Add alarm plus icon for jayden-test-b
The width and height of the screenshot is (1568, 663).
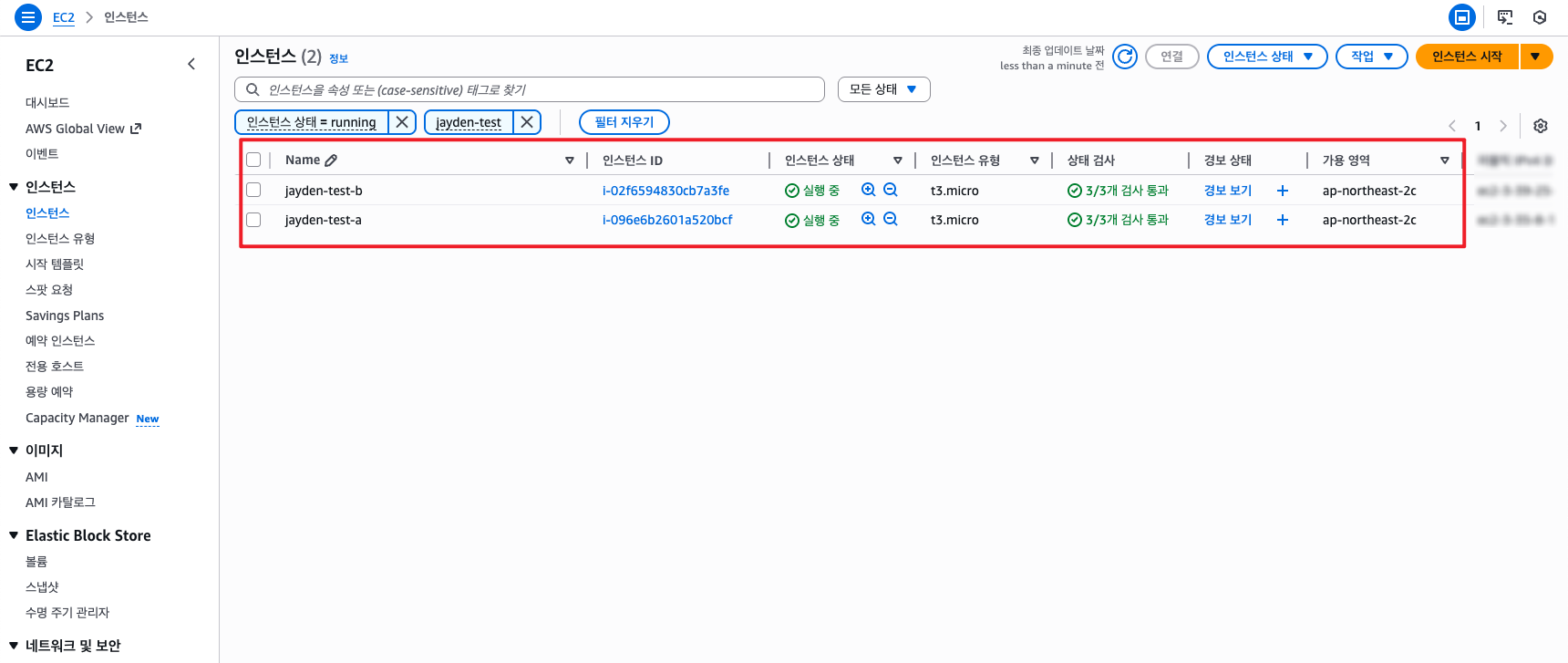(1283, 191)
